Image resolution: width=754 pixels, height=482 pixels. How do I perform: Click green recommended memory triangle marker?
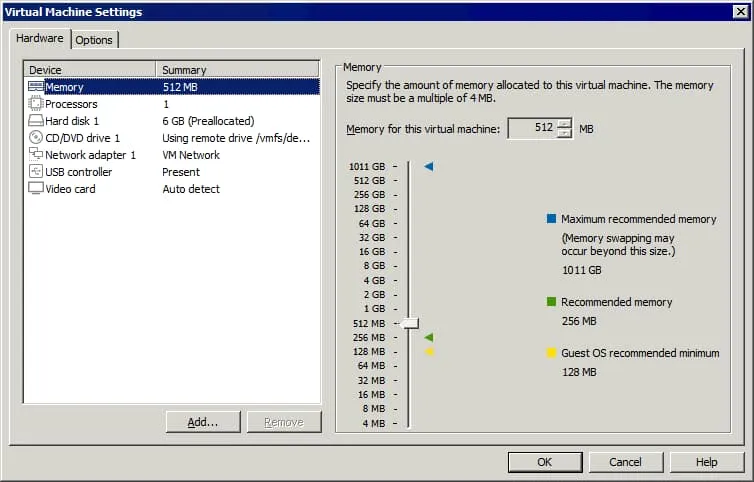tap(429, 338)
